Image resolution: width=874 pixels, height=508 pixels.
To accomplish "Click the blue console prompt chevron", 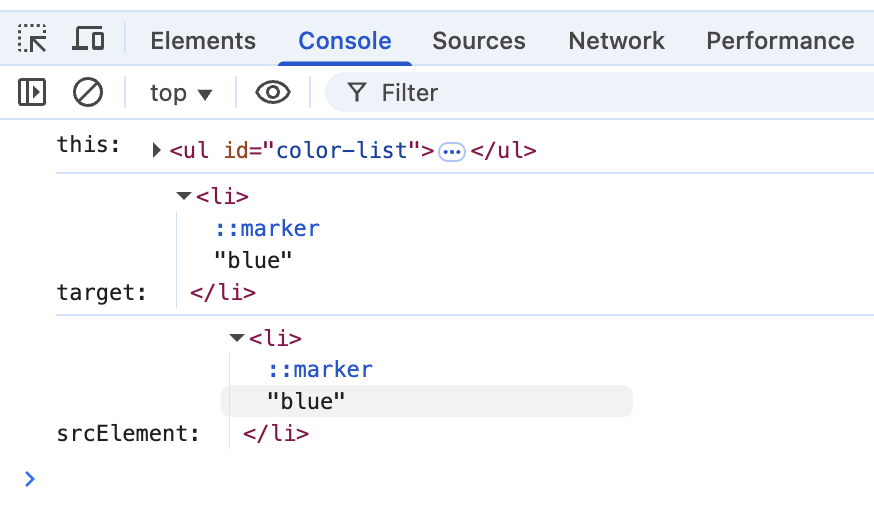I will [x=29, y=479].
